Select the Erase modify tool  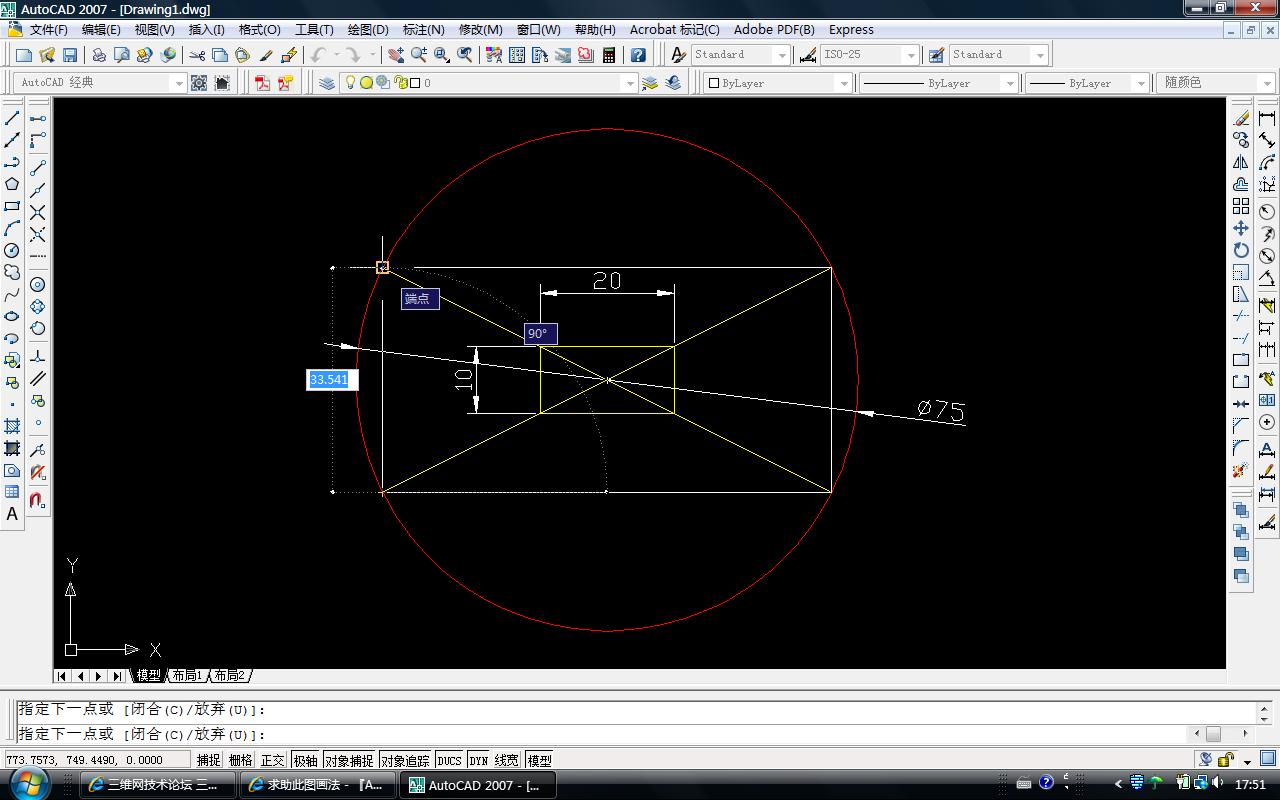1241,118
